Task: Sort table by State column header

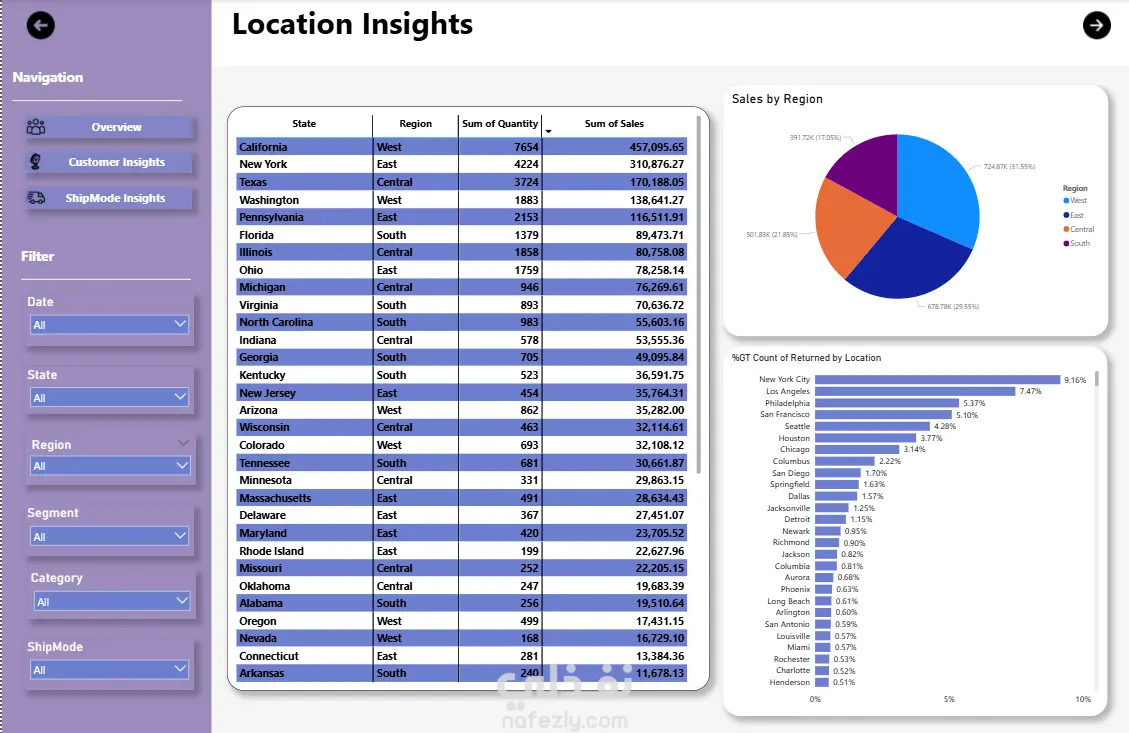Action: [304, 124]
